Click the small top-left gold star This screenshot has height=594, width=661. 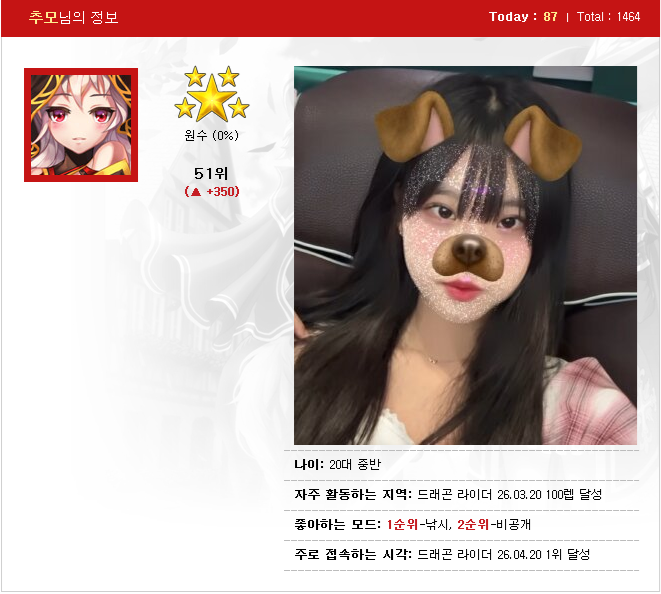195,77
